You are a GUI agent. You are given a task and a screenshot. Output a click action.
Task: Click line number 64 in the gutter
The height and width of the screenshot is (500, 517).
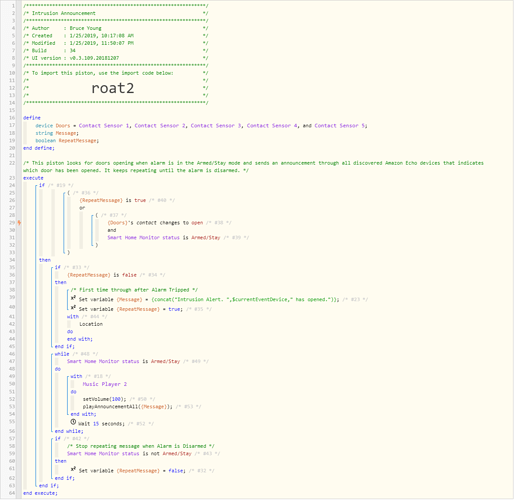tap(12, 493)
